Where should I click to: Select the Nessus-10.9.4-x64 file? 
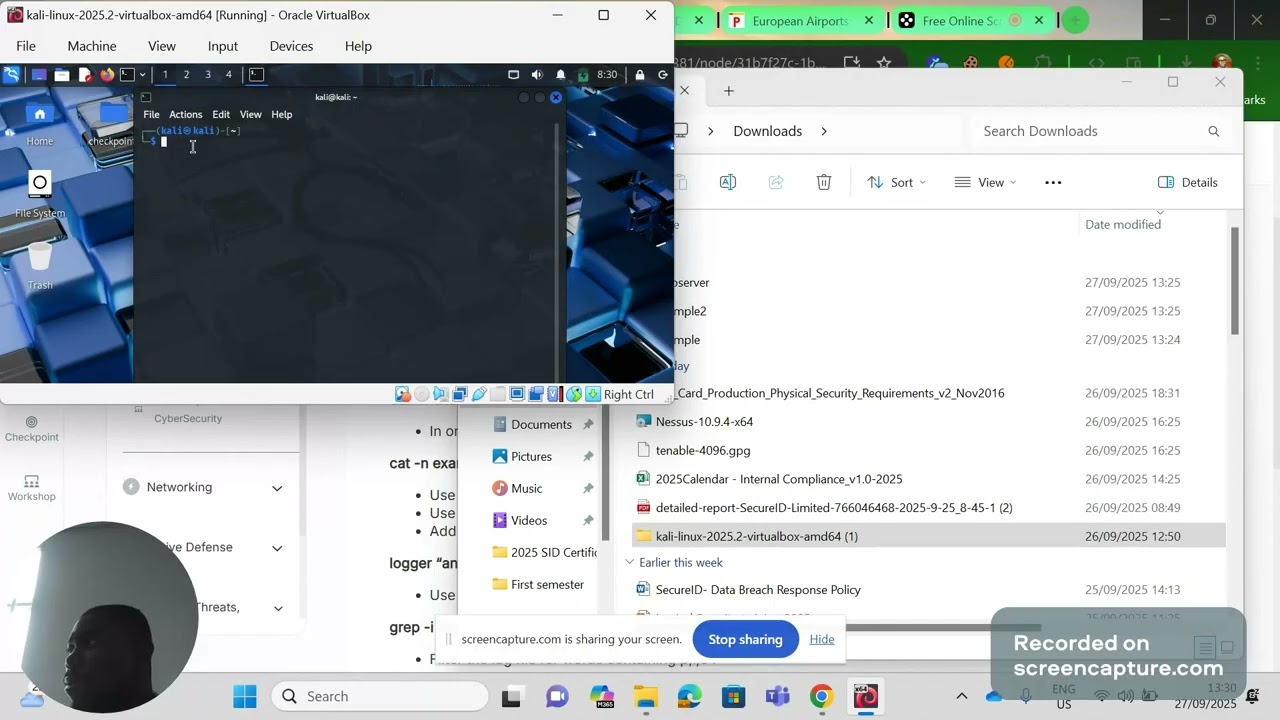pyautogui.click(x=704, y=422)
